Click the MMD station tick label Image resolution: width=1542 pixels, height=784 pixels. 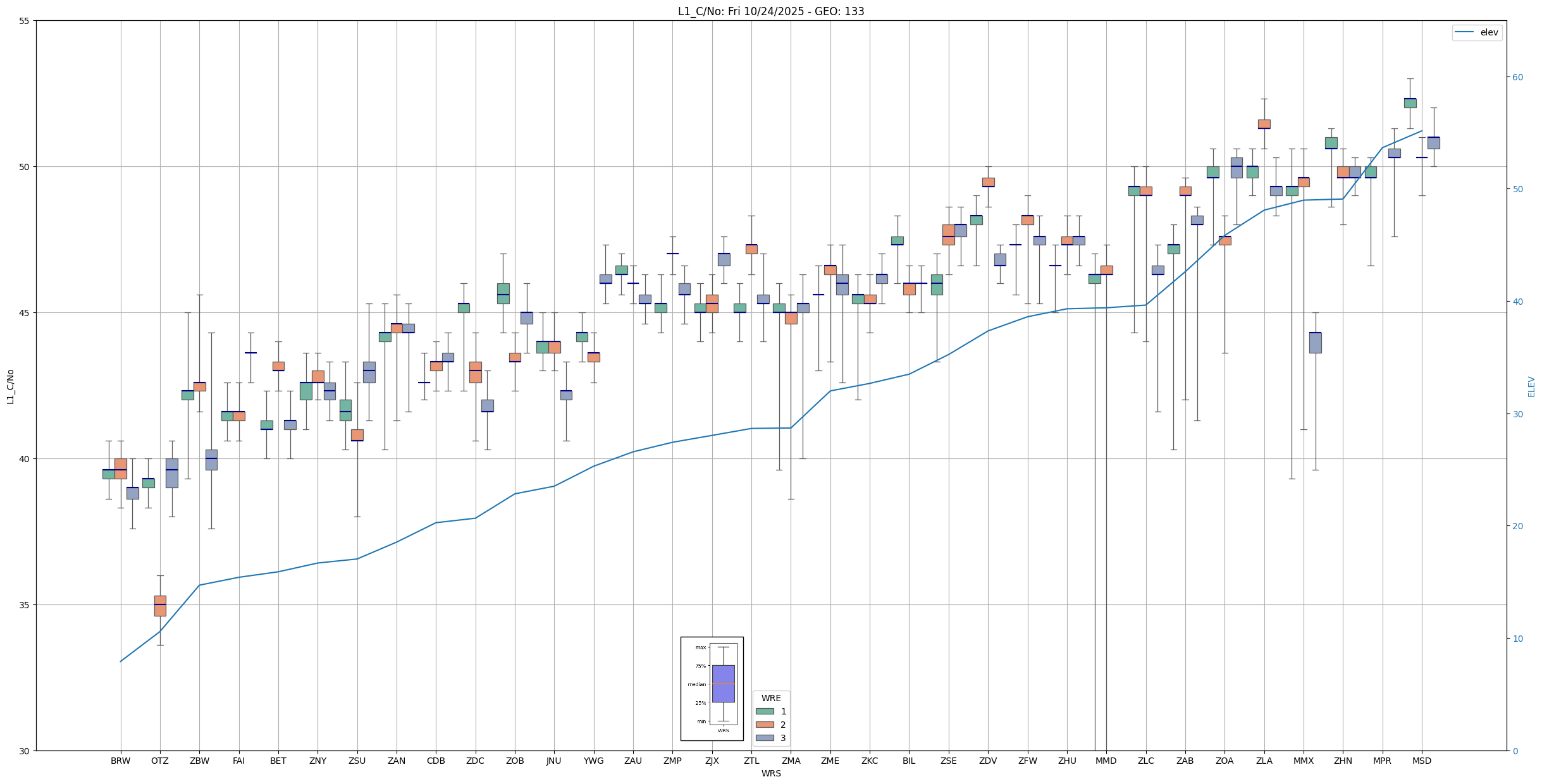1106,761
